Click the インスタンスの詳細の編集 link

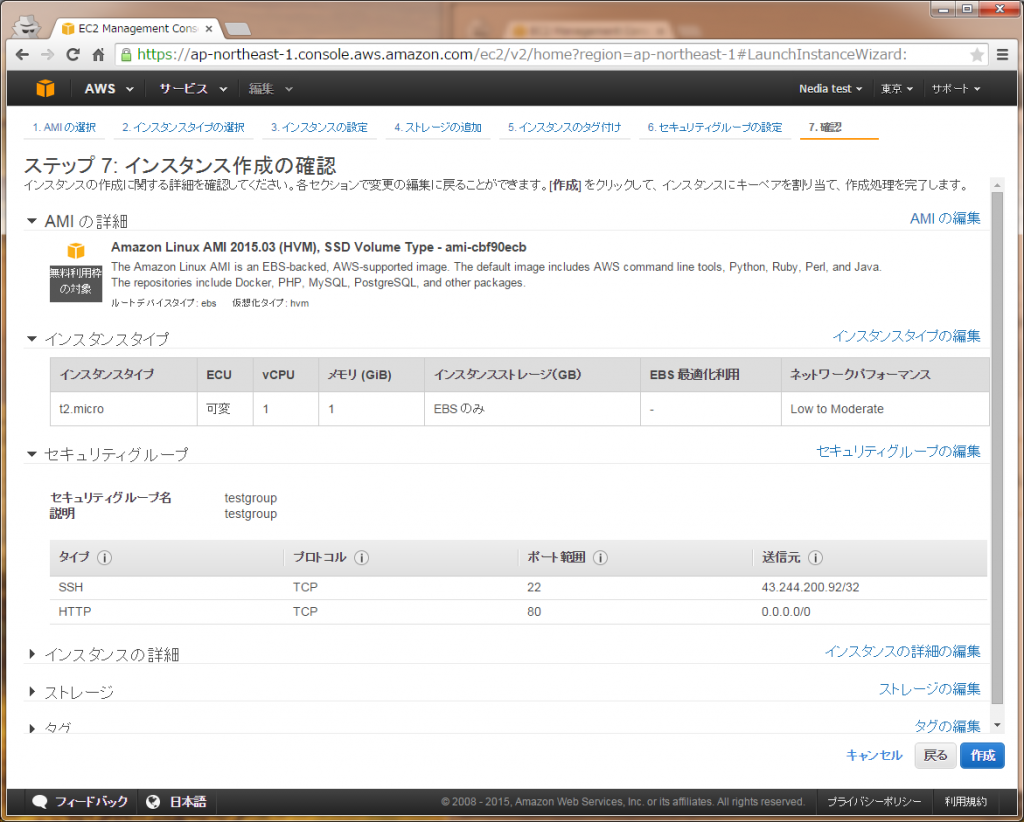point(902,652)
